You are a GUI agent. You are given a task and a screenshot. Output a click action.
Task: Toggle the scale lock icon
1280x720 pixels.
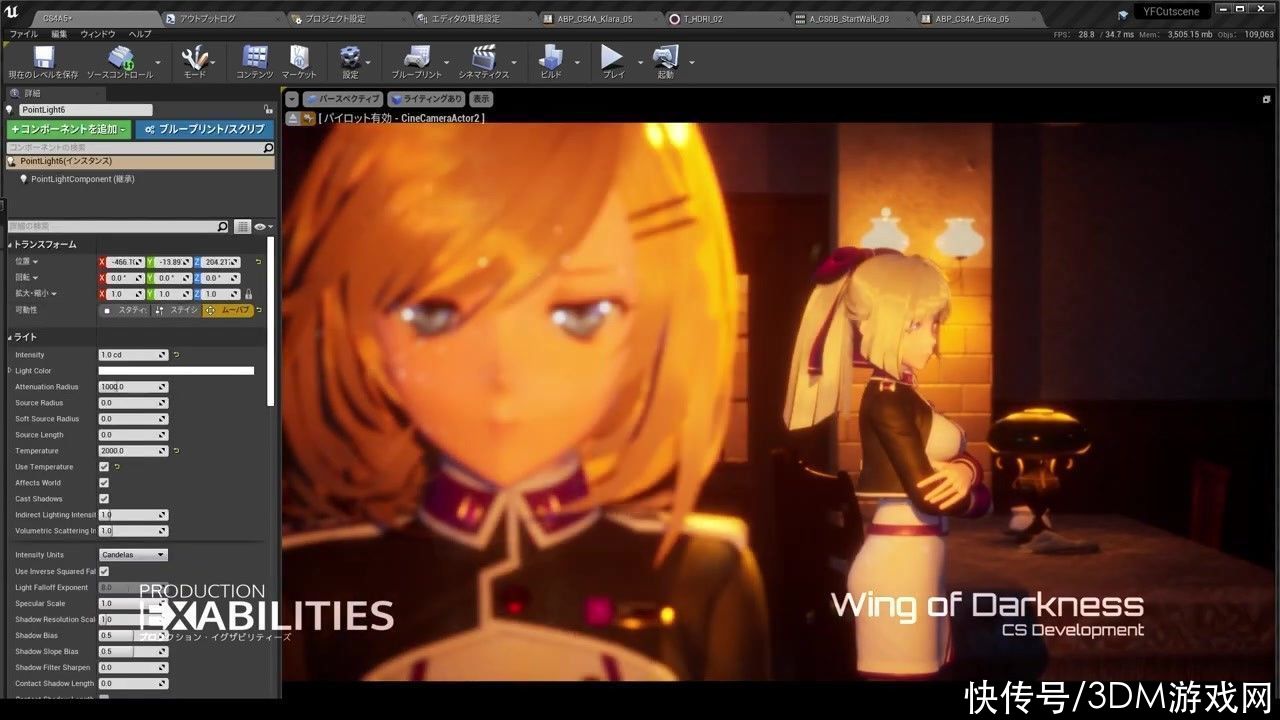pyautogui.click(x=248, y=294)
